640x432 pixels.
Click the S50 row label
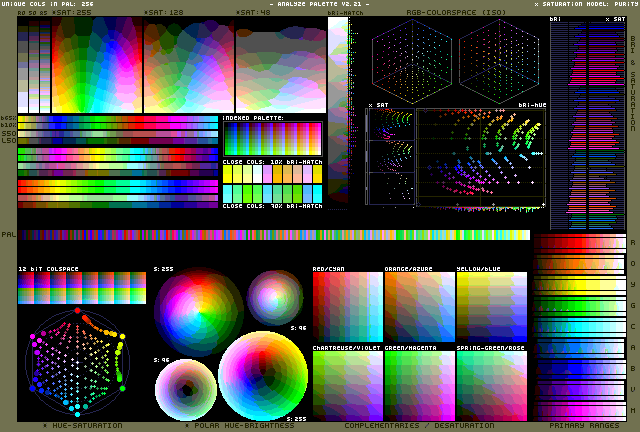click(x=9, y=134)
